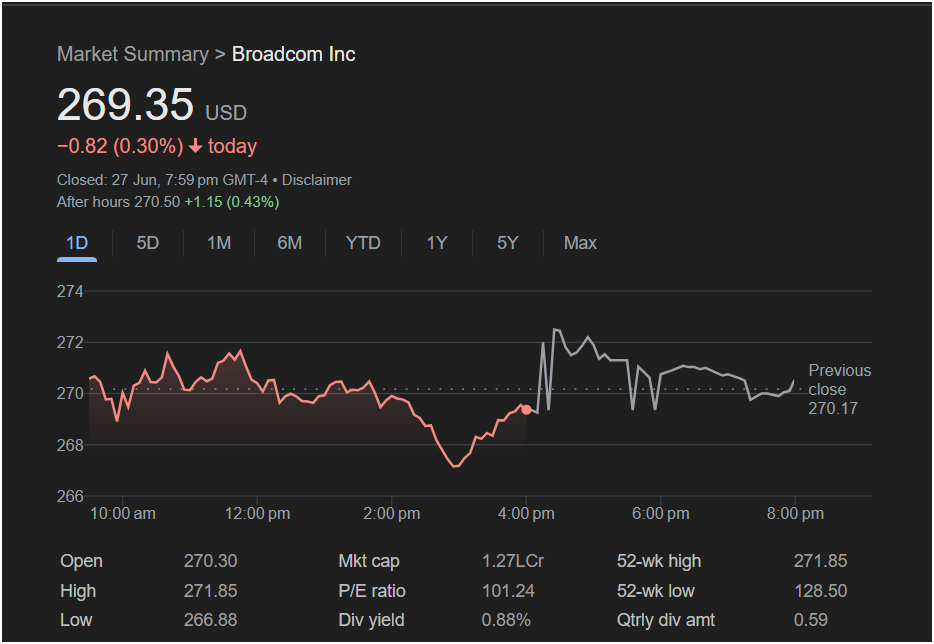Screen dimensions: 934x644
Task: Click the USD currency label
Action: pyautogui.click(x=226, y=113)
